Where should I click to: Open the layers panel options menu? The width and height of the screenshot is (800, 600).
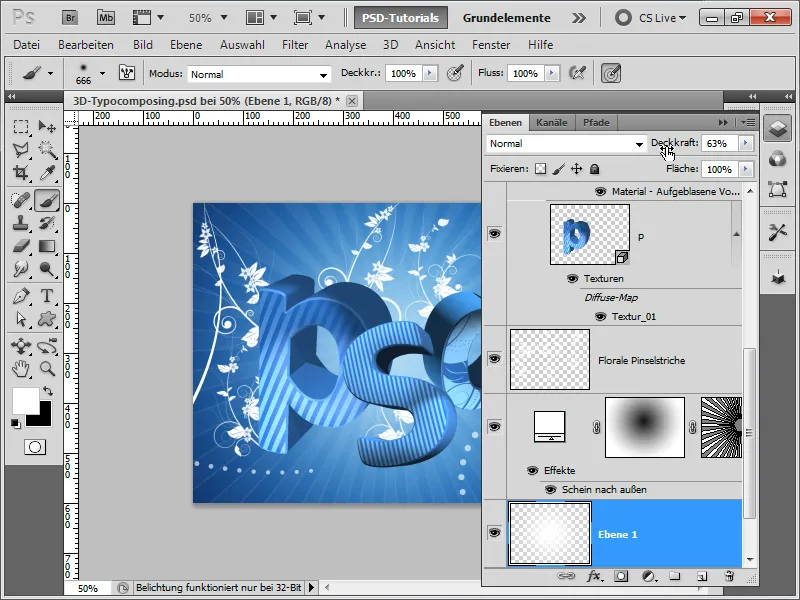pyautogui.click(x=748, y=122)
